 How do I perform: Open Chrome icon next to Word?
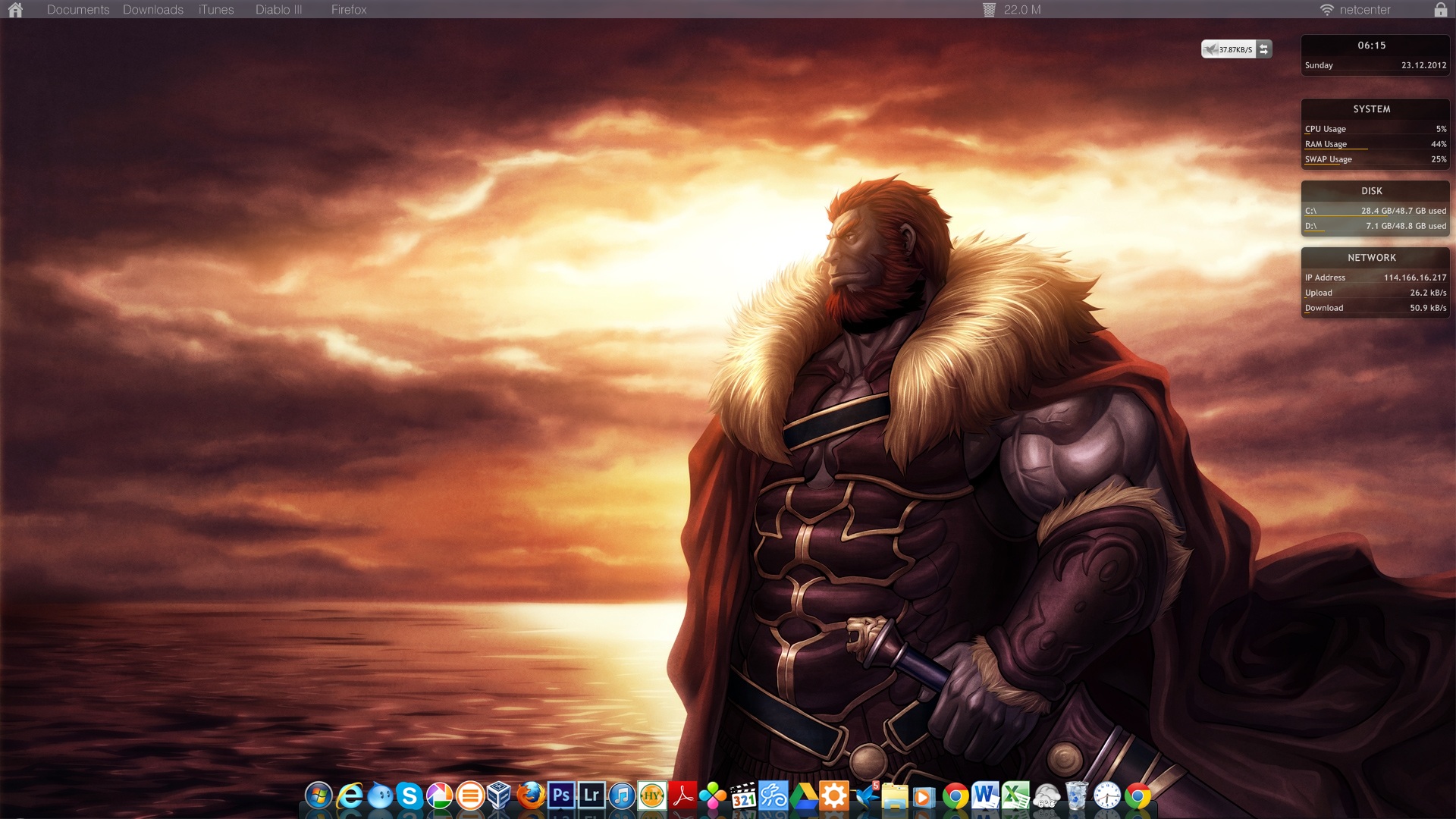point(955,796)
